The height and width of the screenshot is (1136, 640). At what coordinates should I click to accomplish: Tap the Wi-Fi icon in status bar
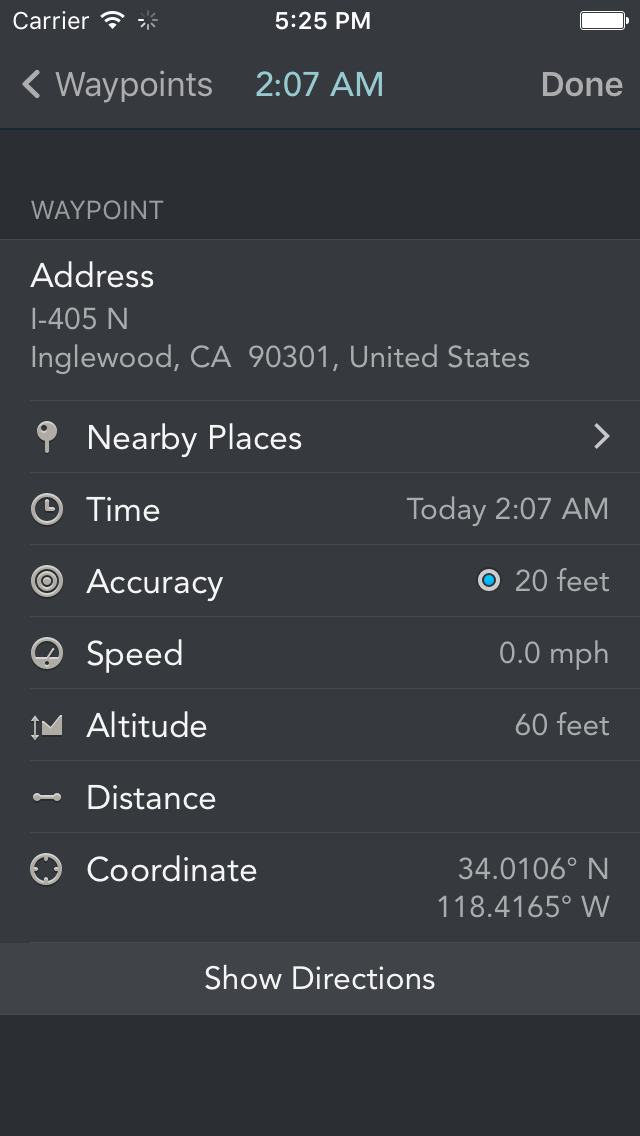(113, 20)
